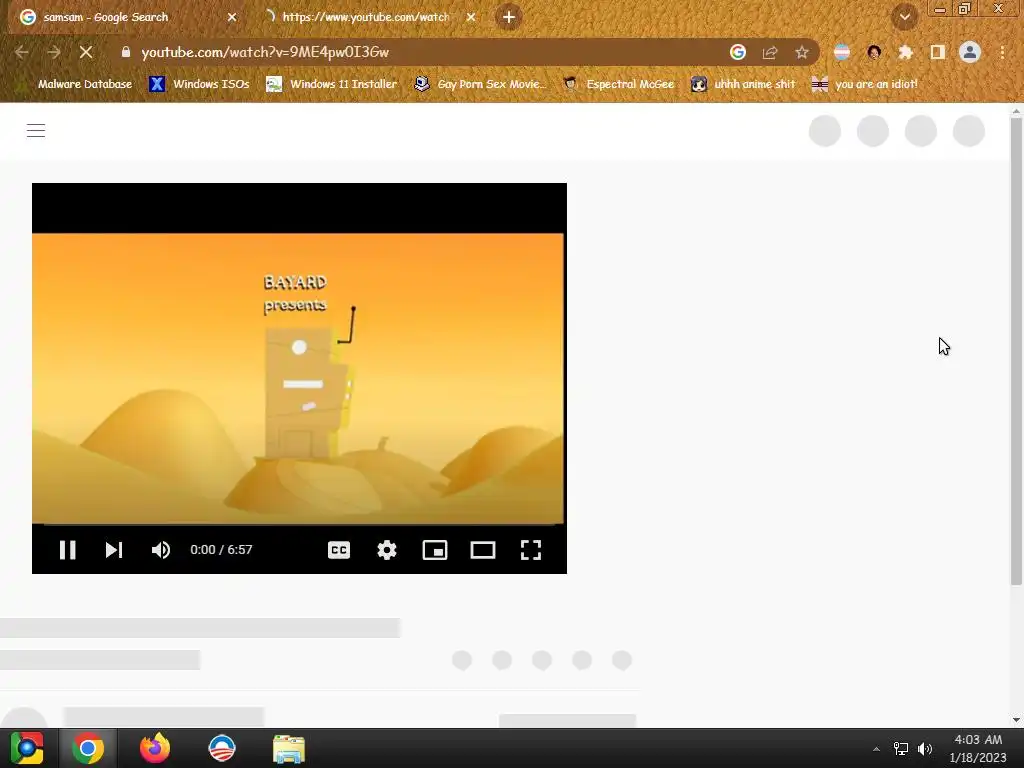
Task: Switch to theater mode
Action: (x=483, y=550)
